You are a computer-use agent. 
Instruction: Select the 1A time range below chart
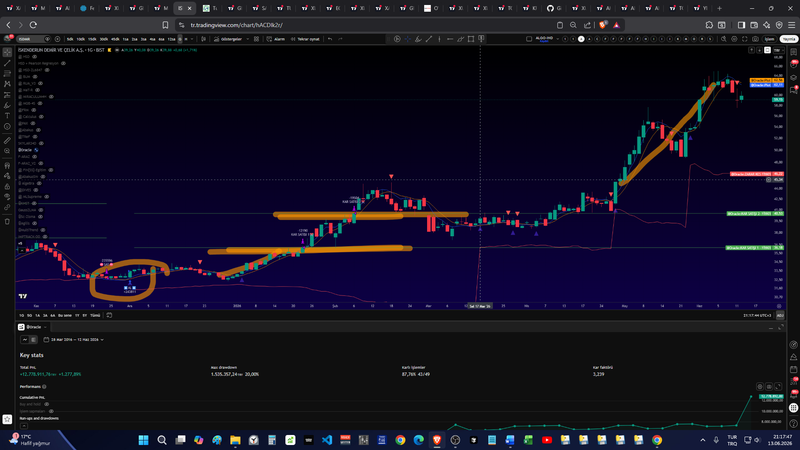37,315
